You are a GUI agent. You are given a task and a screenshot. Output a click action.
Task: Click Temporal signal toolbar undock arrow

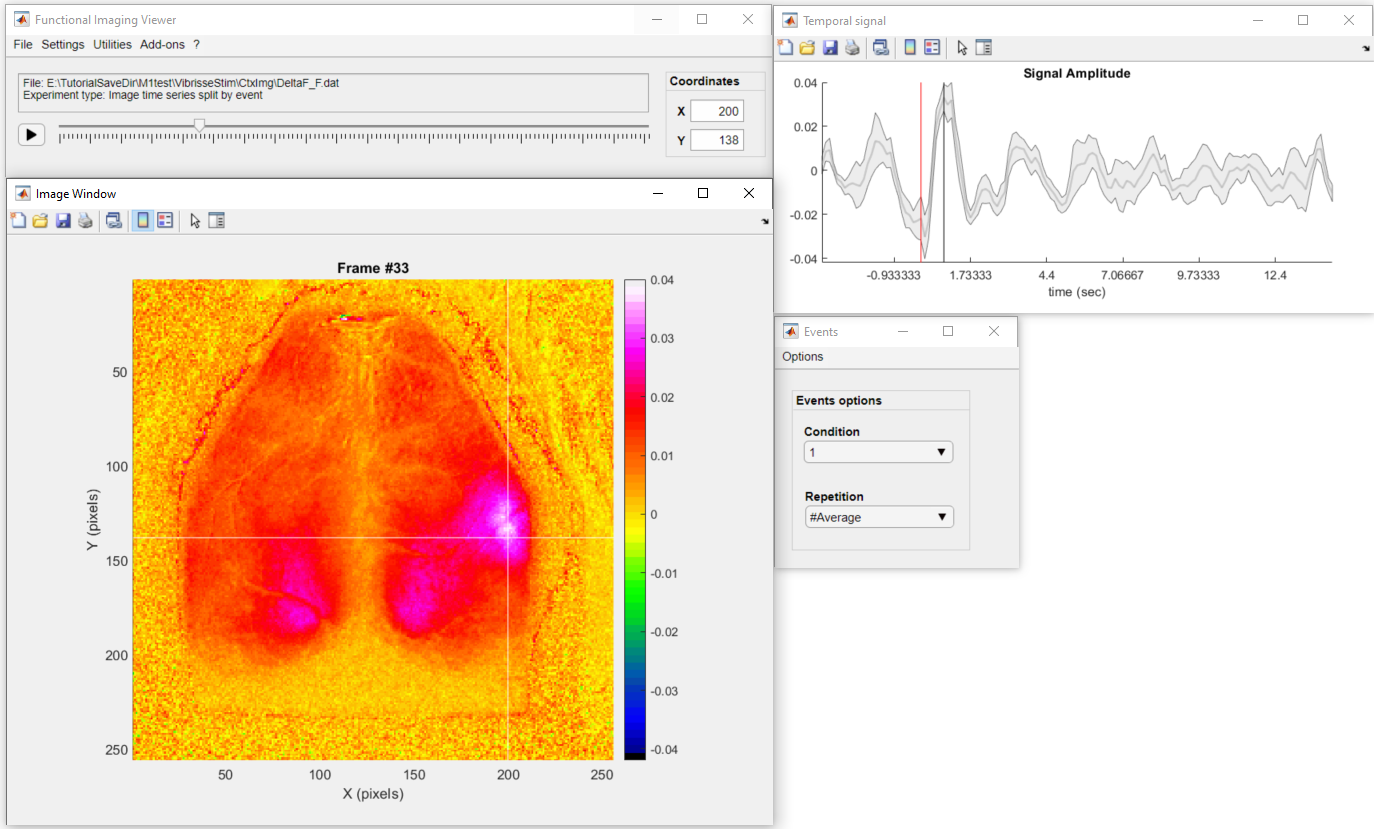coord(1366,48)
